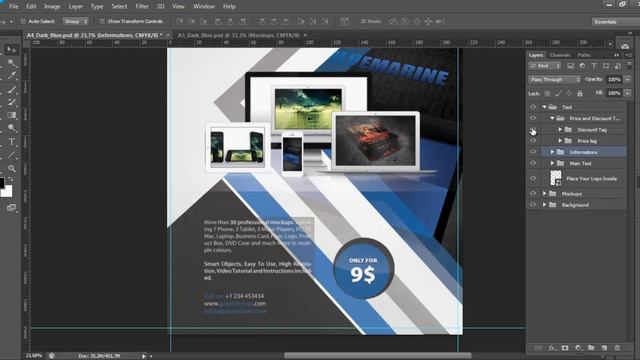The height and width of the screenshot is (360, 640).
Task: Lock all padlock icon
Action: (580, 93)
